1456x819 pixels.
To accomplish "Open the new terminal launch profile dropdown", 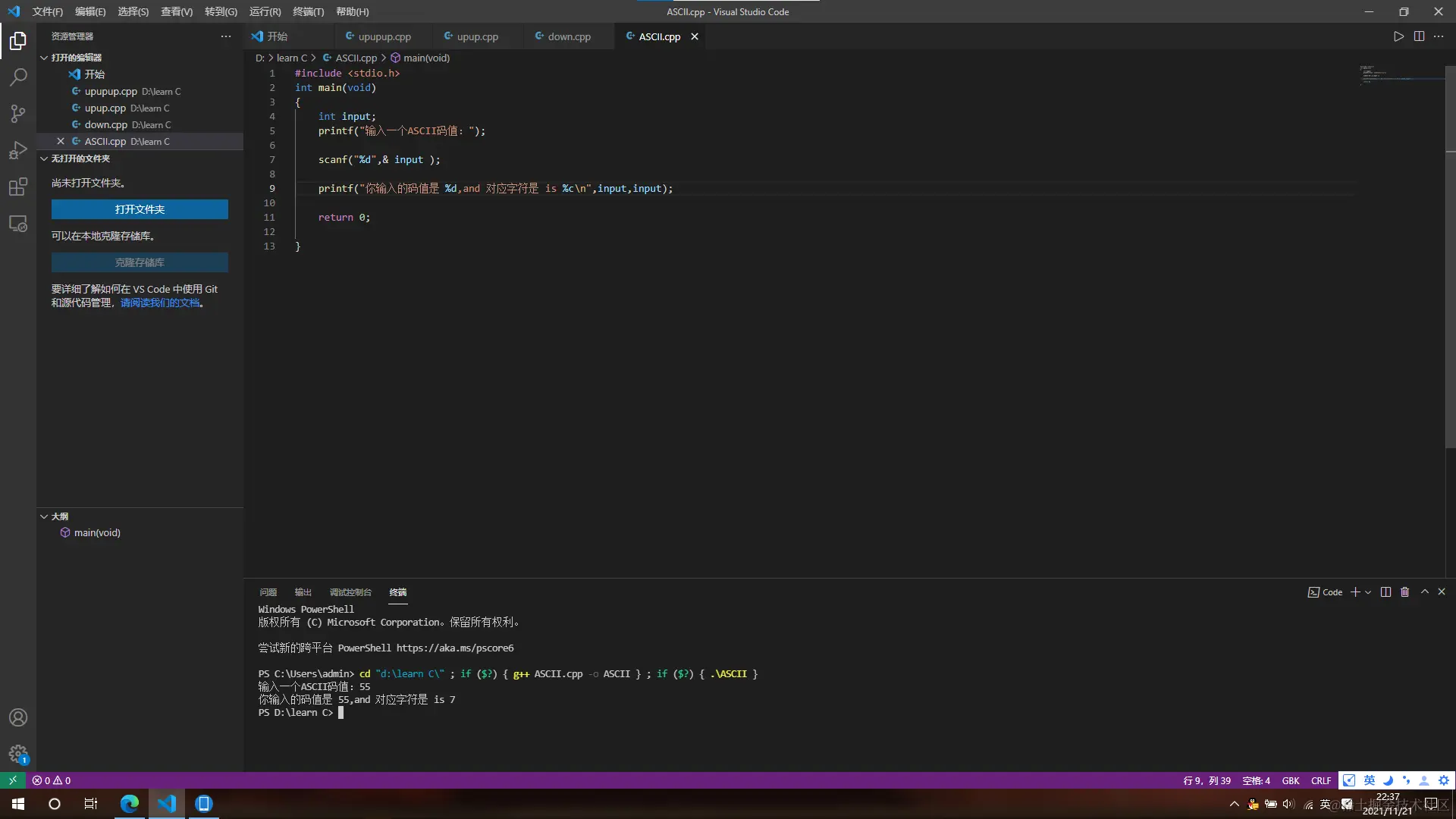I will tap(1368, 592).
